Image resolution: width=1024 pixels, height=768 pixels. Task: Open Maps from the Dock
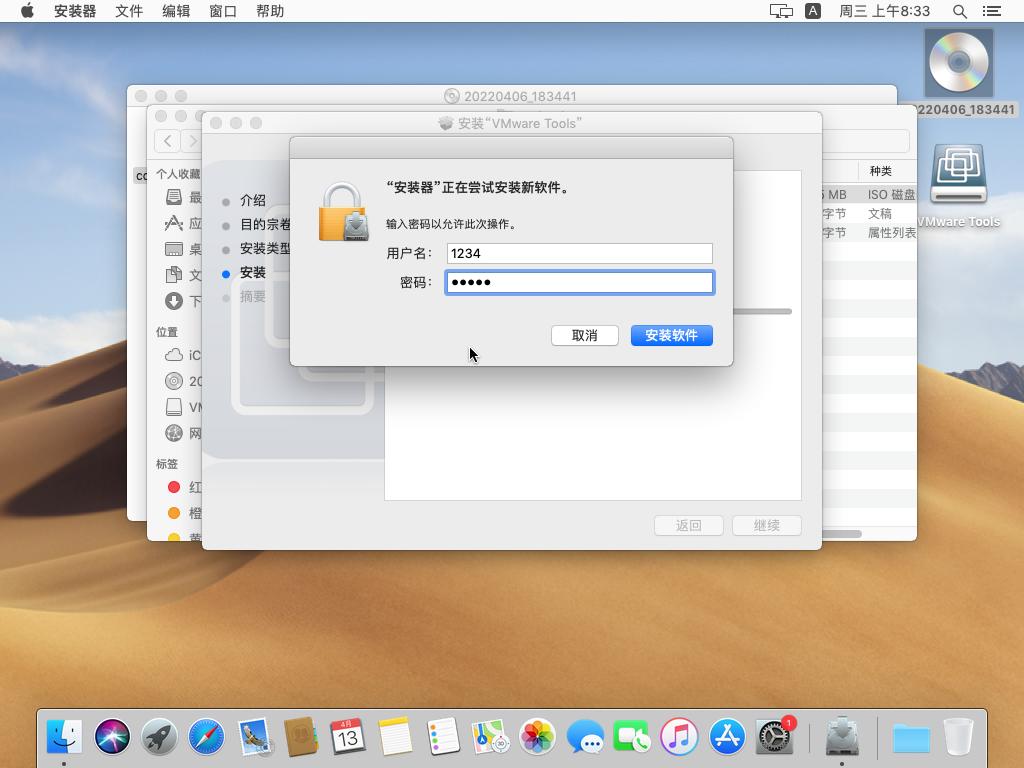[490, 737]
